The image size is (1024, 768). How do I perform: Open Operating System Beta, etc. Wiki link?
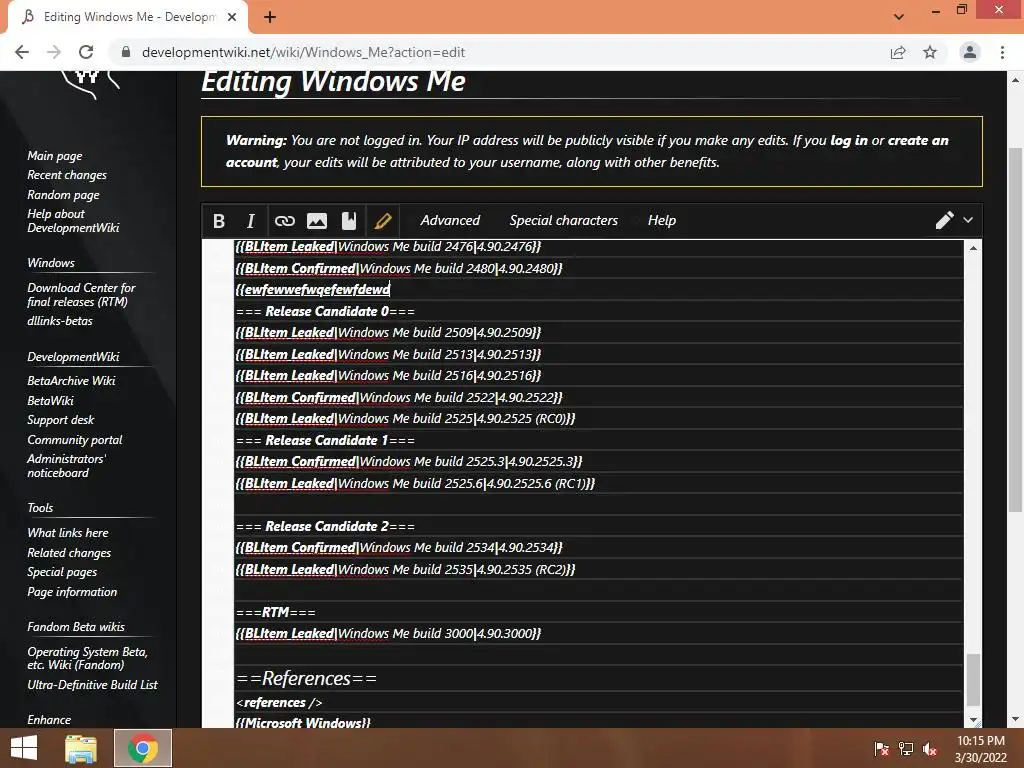(87, 658)
